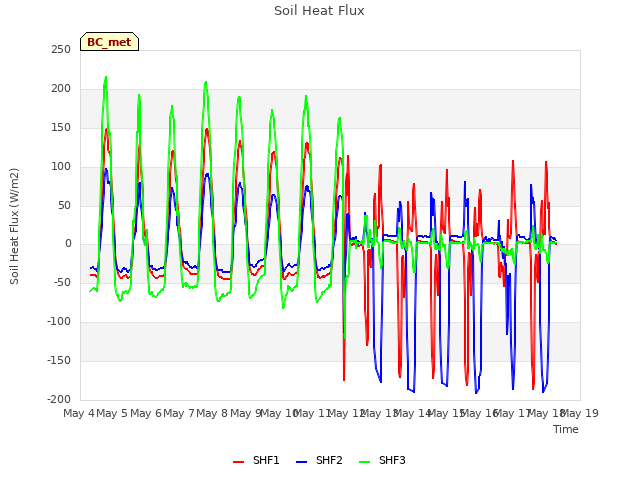Click the May 6 x-axis tick label

coord(146,413)
